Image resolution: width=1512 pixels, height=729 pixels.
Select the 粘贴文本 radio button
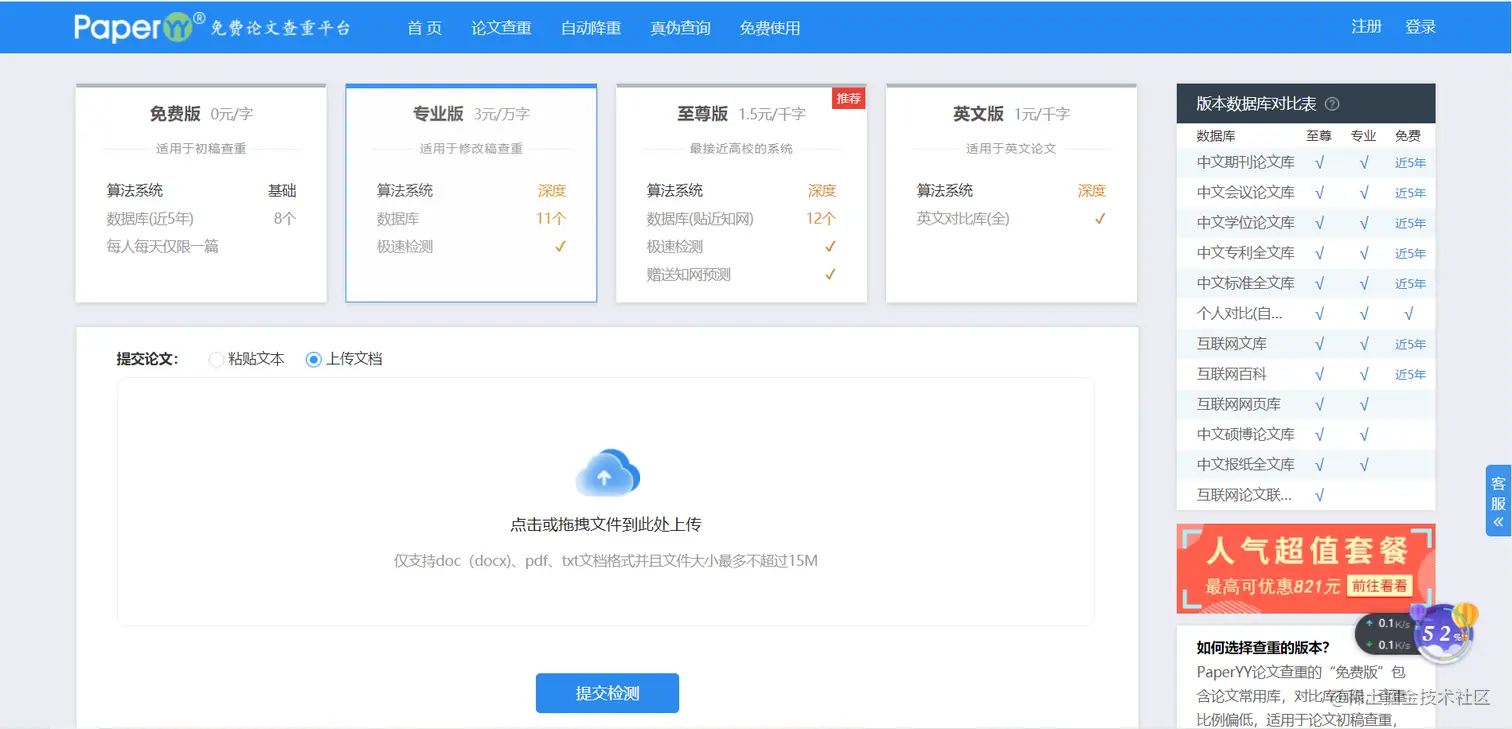(x=216, y=359)
